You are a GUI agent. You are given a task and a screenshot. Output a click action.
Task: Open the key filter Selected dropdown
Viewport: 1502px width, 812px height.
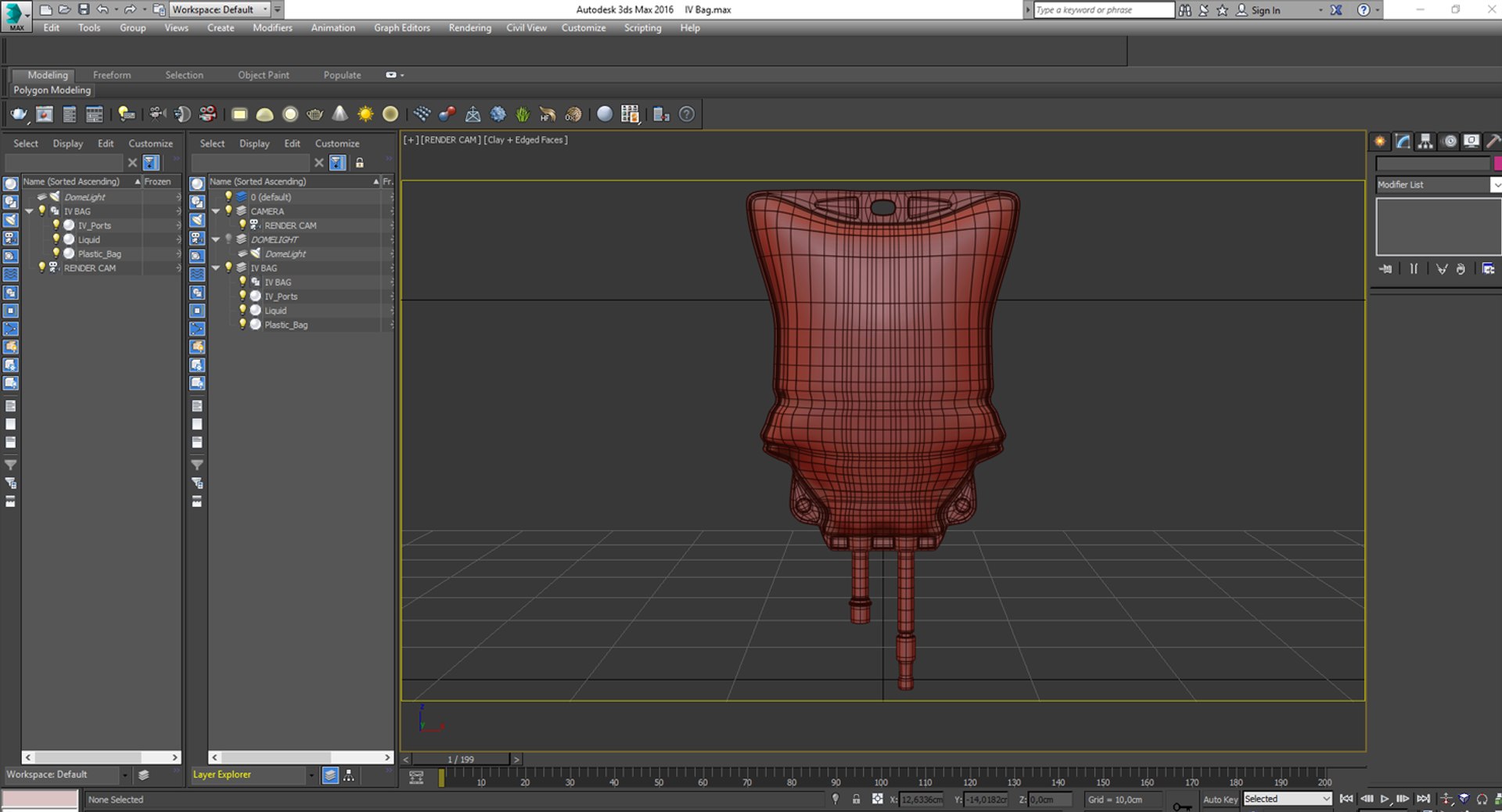click(1288, 799)
